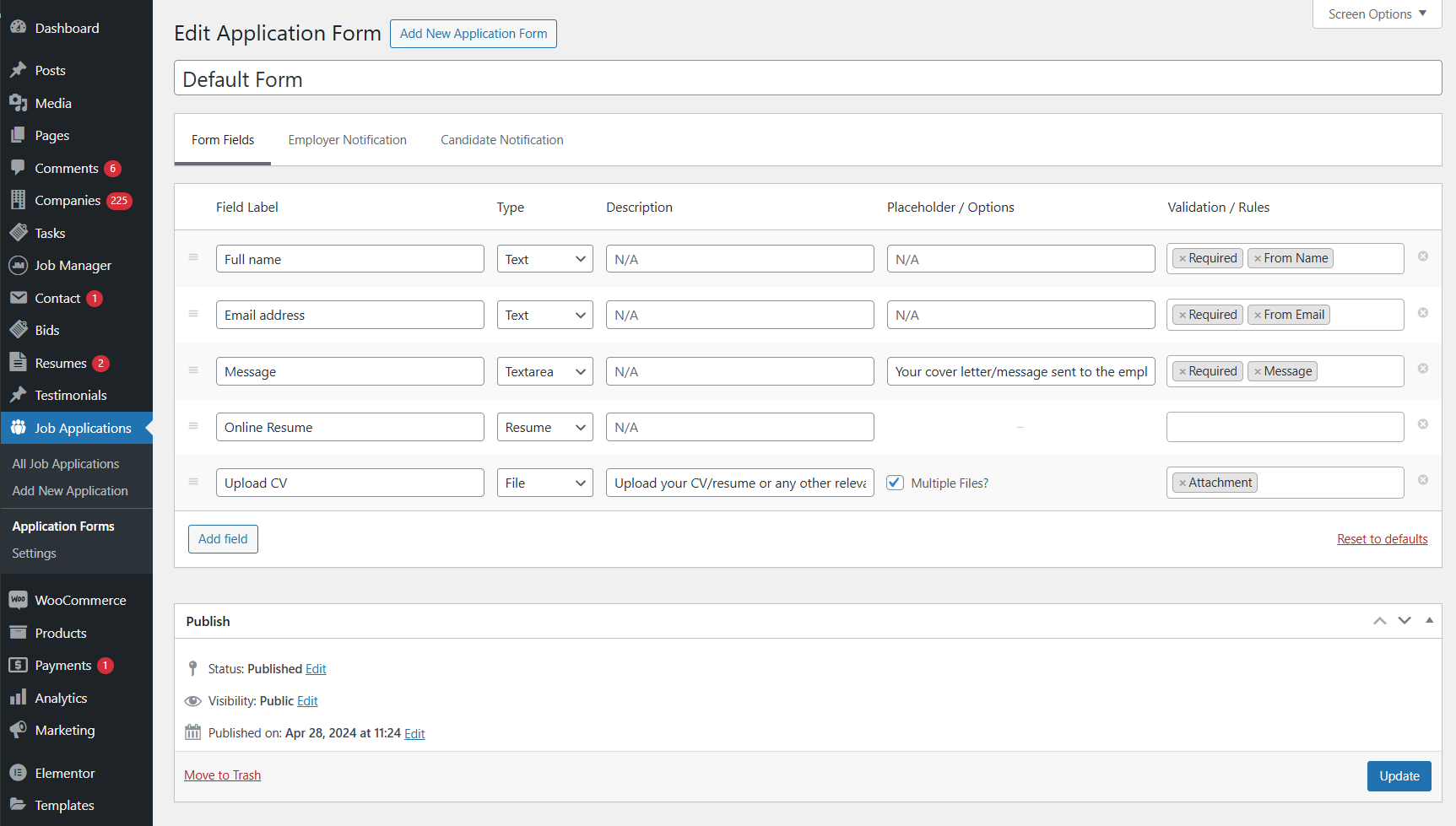The height and width of the screenshot is (826, 1456).
Task: Click the Default Form title field
Action: [x=807, y=78]
